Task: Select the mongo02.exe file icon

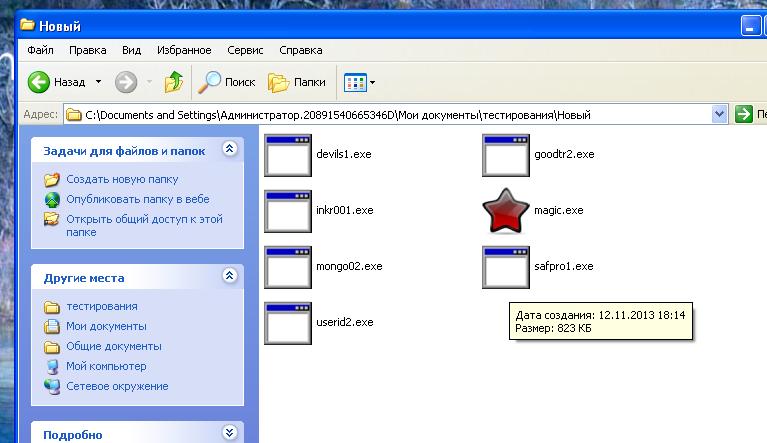Action: (x=288, y=267)
